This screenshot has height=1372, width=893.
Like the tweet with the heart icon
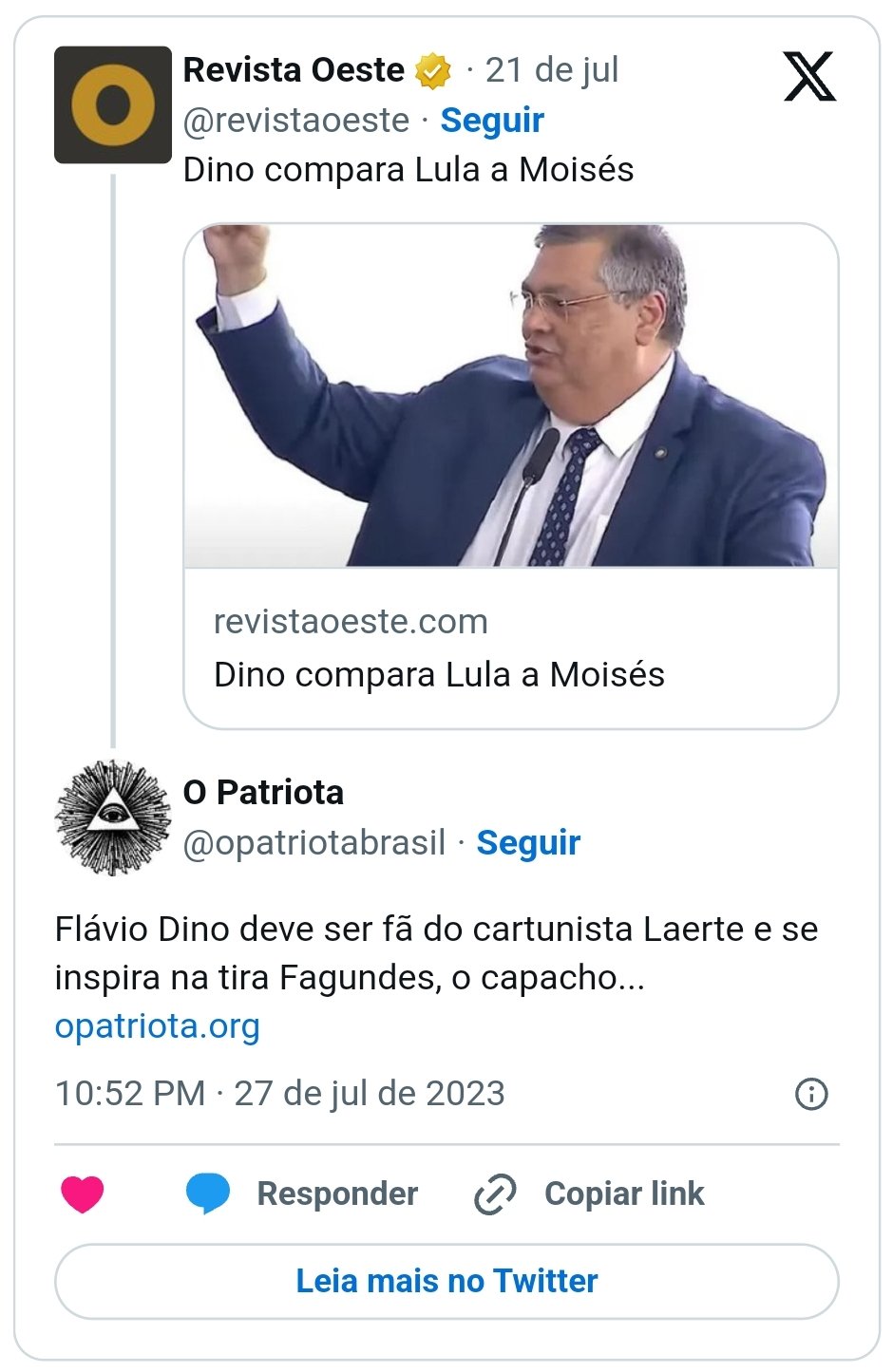83,1193
